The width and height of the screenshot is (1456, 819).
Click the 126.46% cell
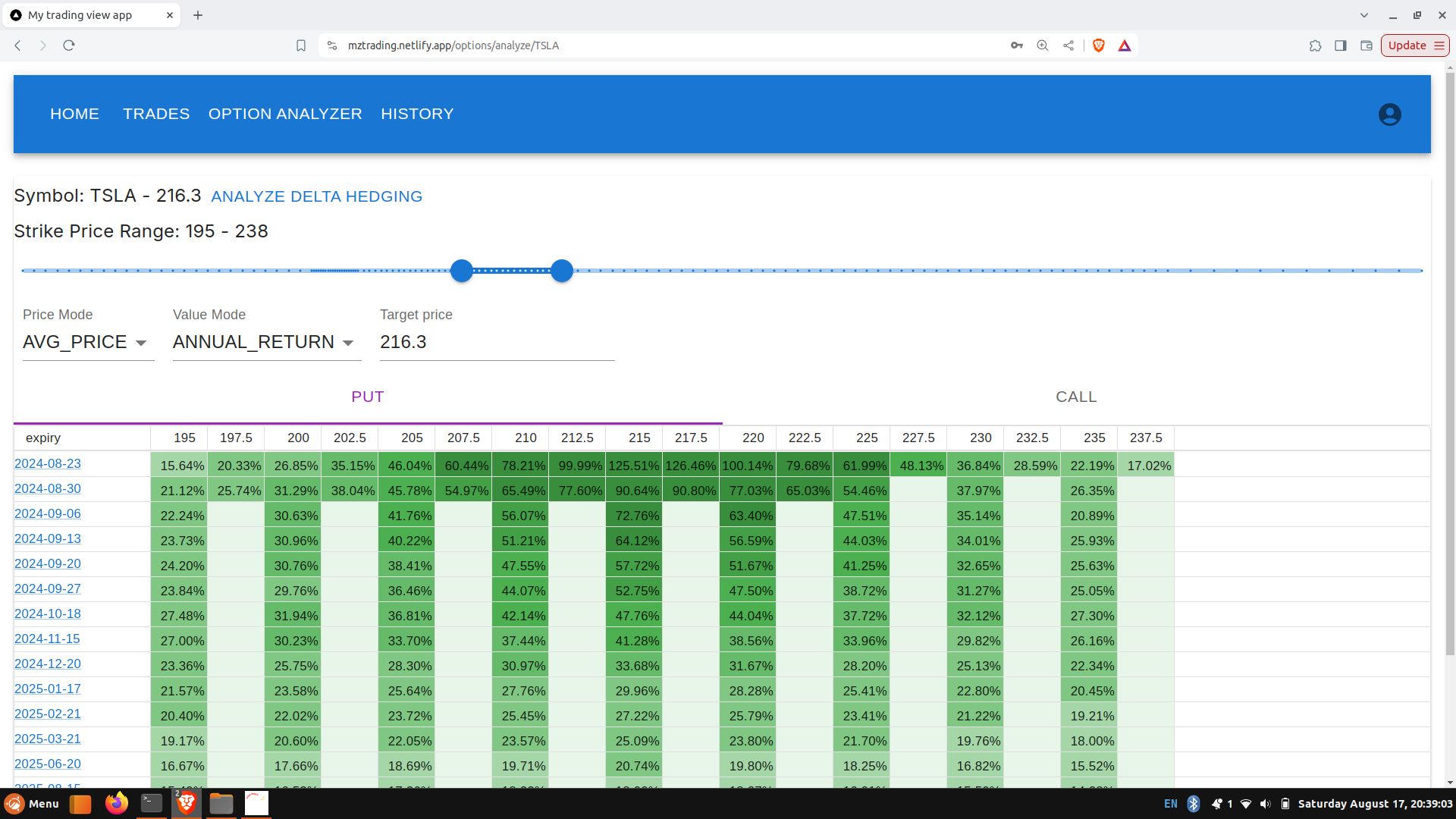click(691, 465)
